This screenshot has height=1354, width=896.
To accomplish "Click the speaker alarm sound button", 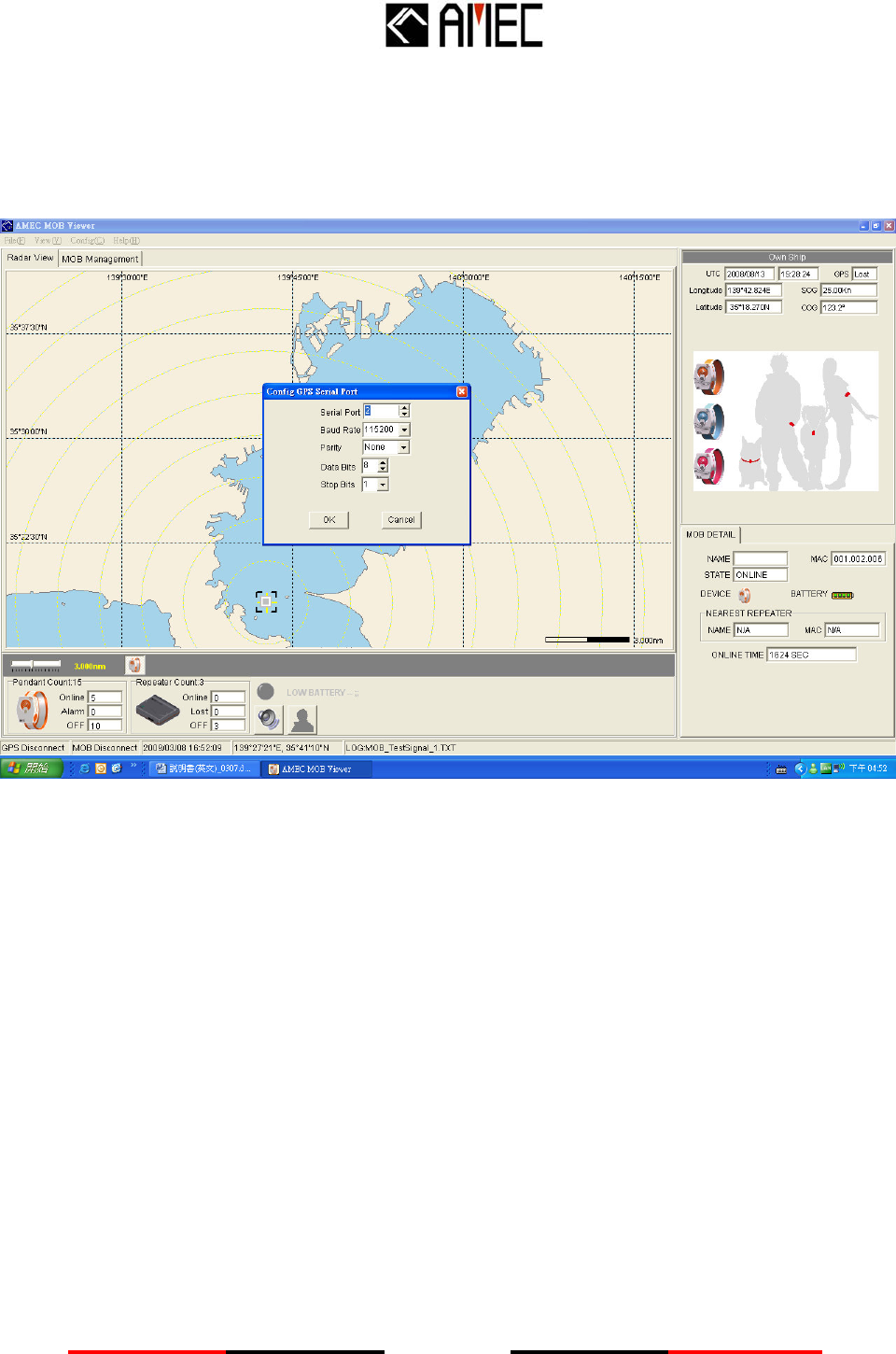I will tap(269, 719).
